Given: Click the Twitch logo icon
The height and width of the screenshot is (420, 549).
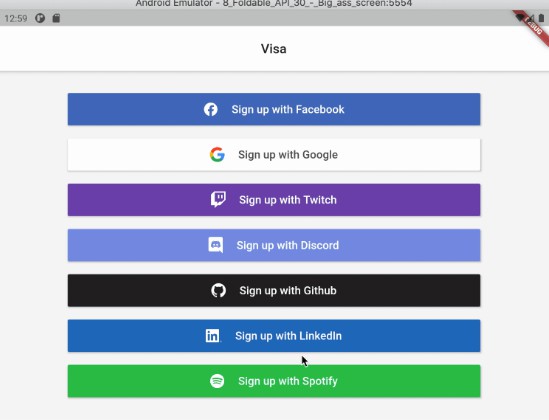Looking at the screenshot, I should [218, 200].
